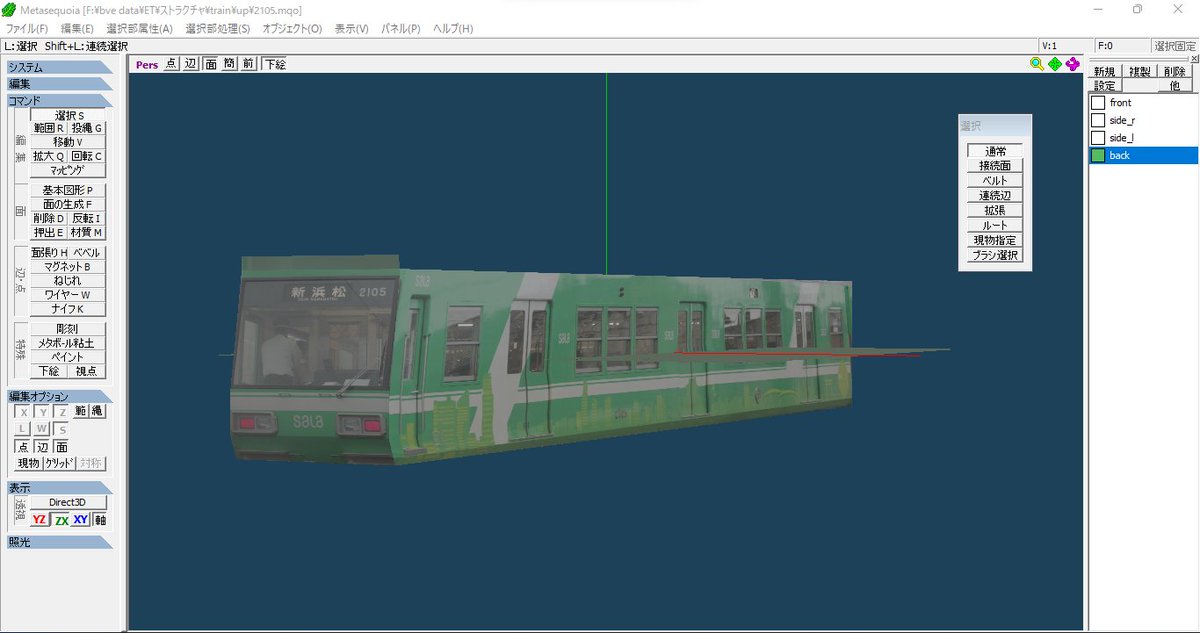Select the 材質 M material tool
This screenshot has width=1200, height=633.
point(87,232)
